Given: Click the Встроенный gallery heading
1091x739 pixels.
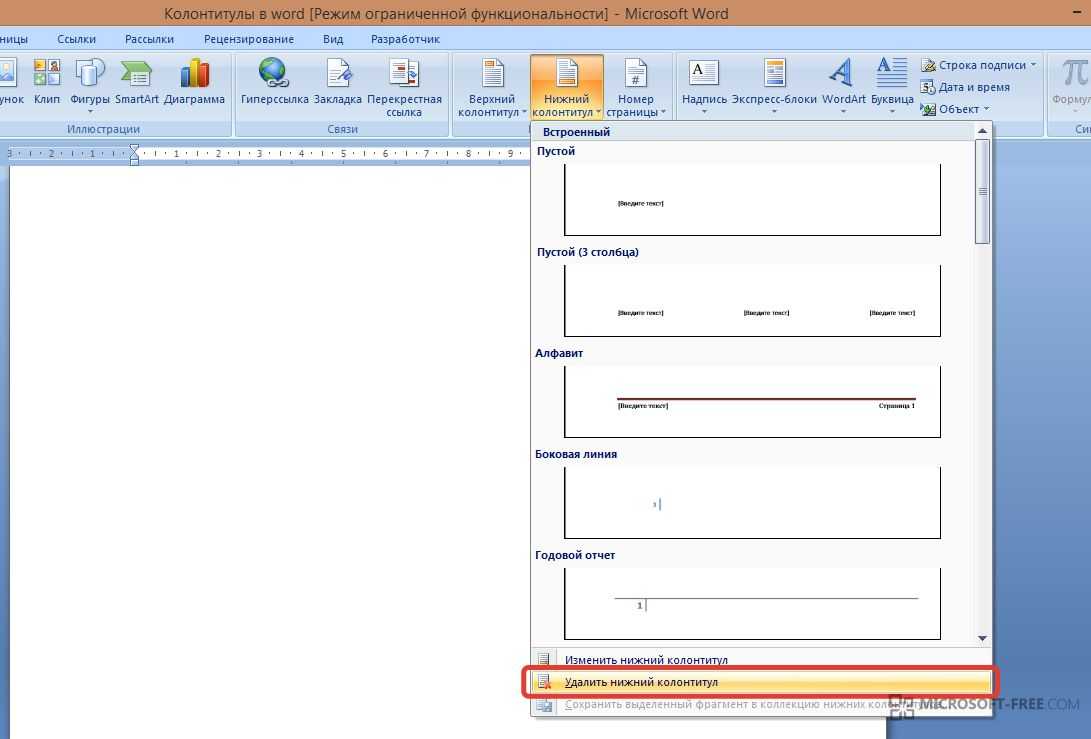Looking at the screenshot, I should 576,132.
